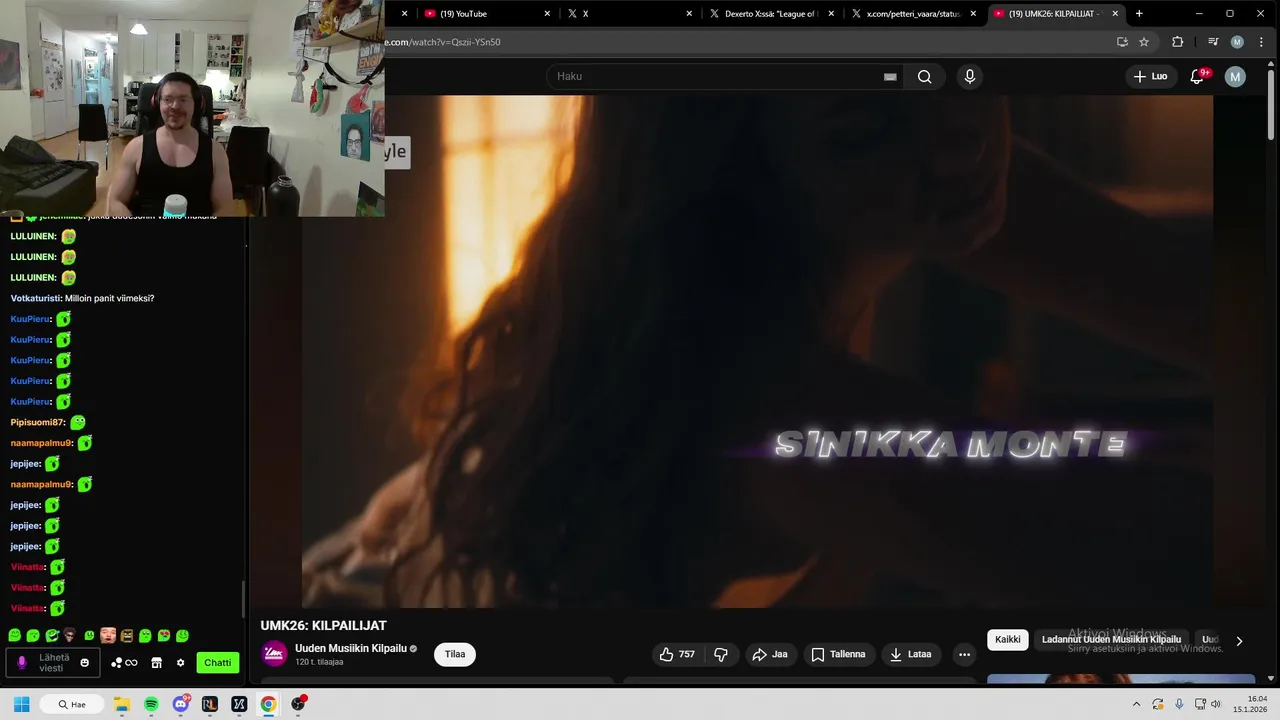This screenshot has height=720, width=1280.
Task: Open Discord from the taskbar
Action: click(x=180, y=704)
